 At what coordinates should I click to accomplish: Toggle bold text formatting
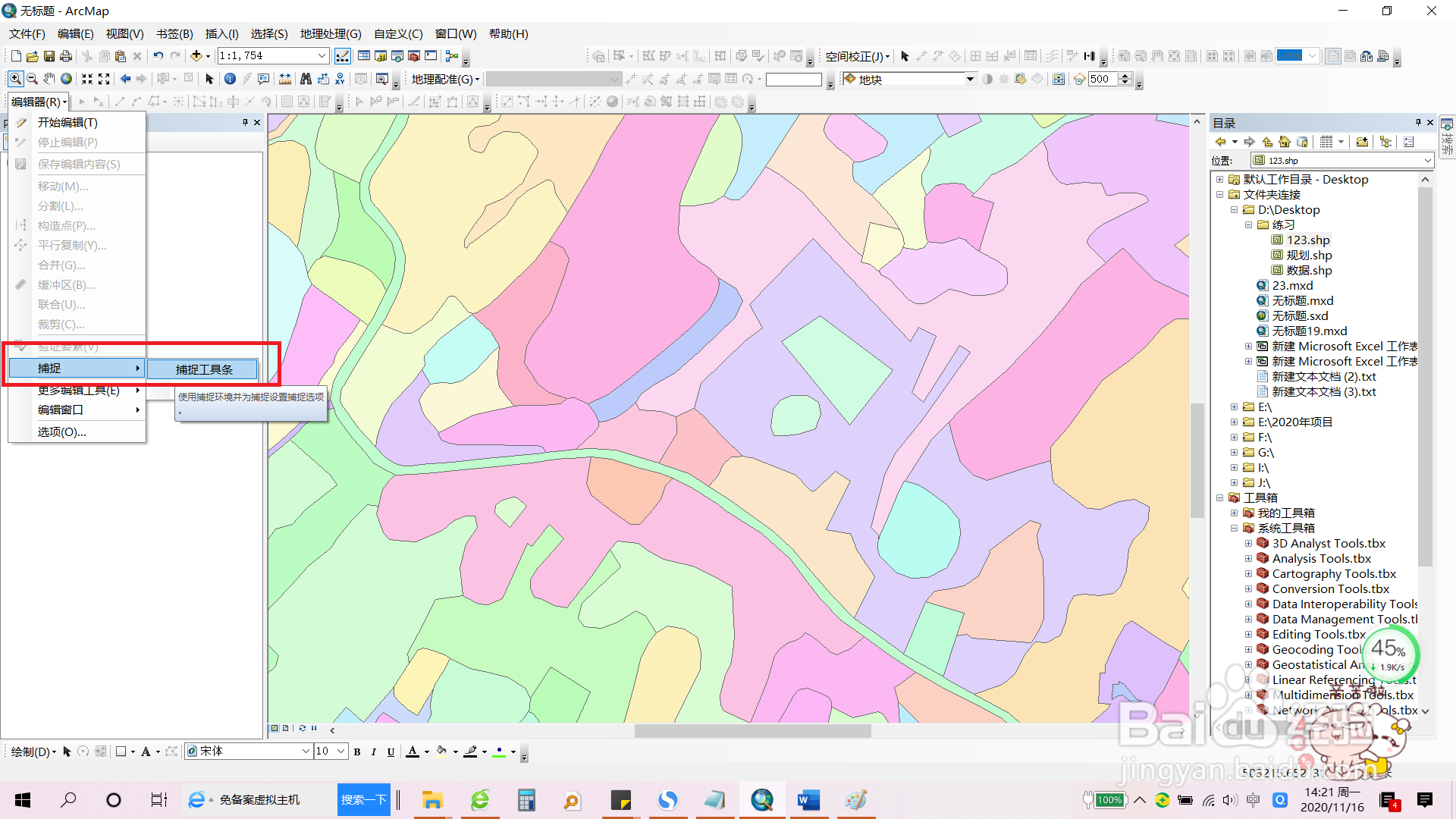pyautogui.click(x=357, y=752)
